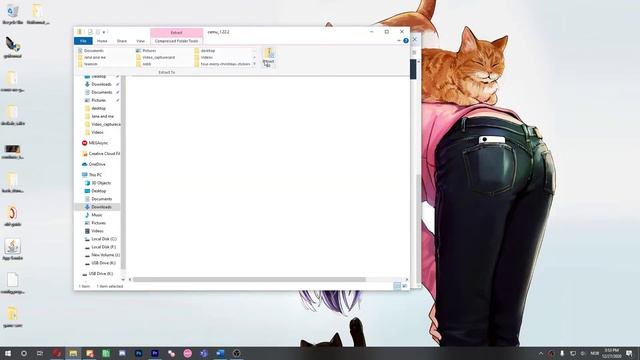The image size is (640, 360).
Task: Select MEGAsync in the navigation pane
Action: tap(98, 143)
